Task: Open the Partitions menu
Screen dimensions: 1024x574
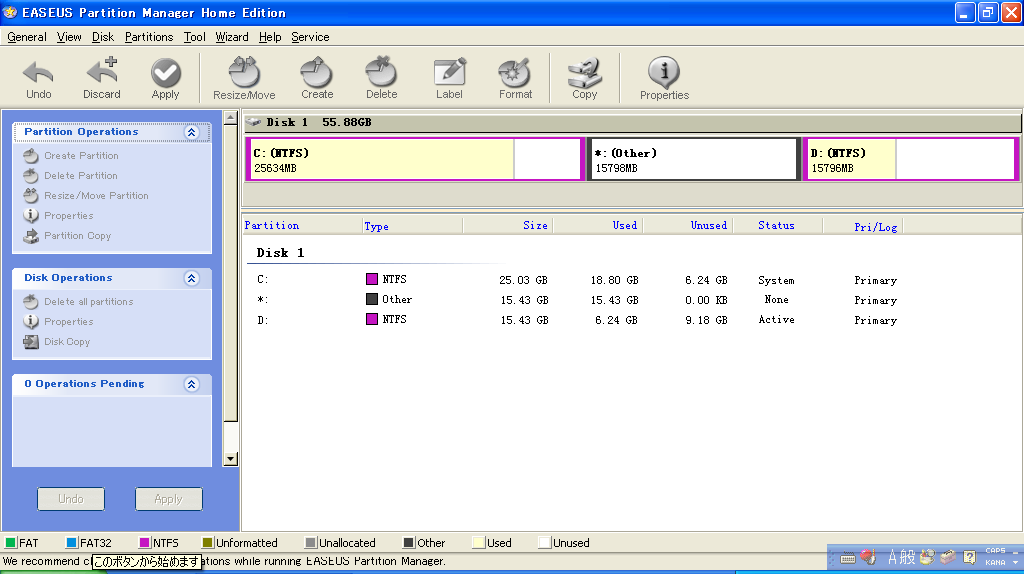Action: 149,37
